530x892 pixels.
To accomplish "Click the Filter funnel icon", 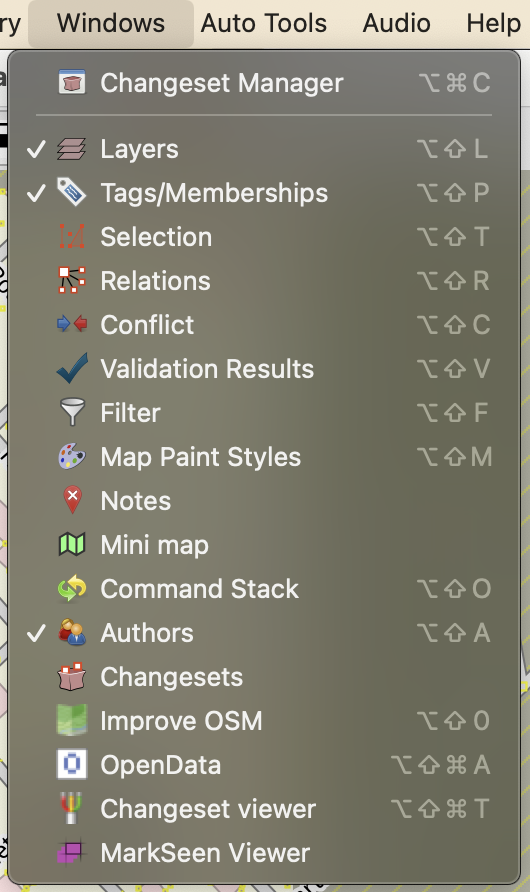I will point(72,412).
